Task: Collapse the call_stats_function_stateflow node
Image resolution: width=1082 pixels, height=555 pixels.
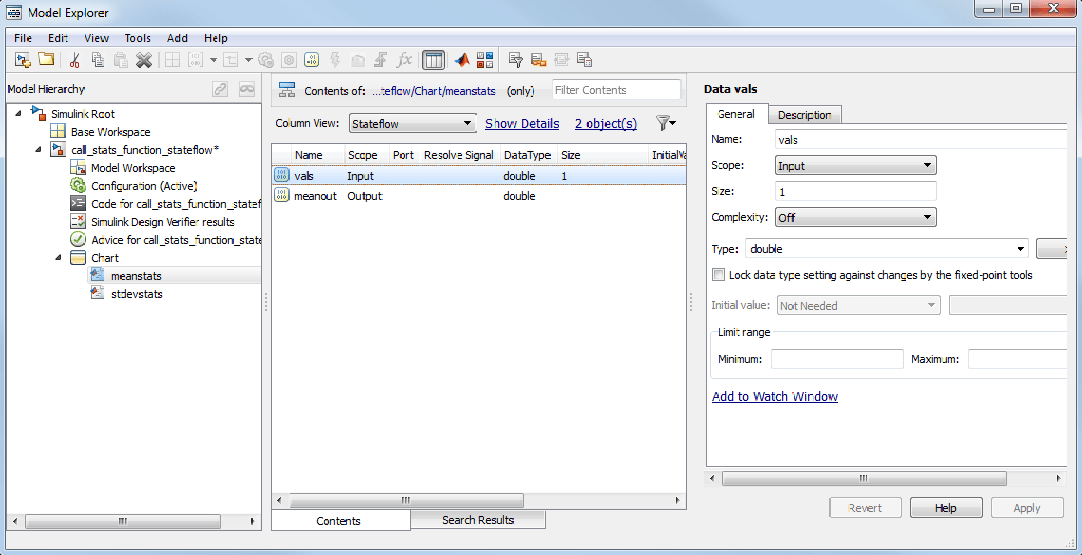Action: pyautogui.click(x=38, y=150)
